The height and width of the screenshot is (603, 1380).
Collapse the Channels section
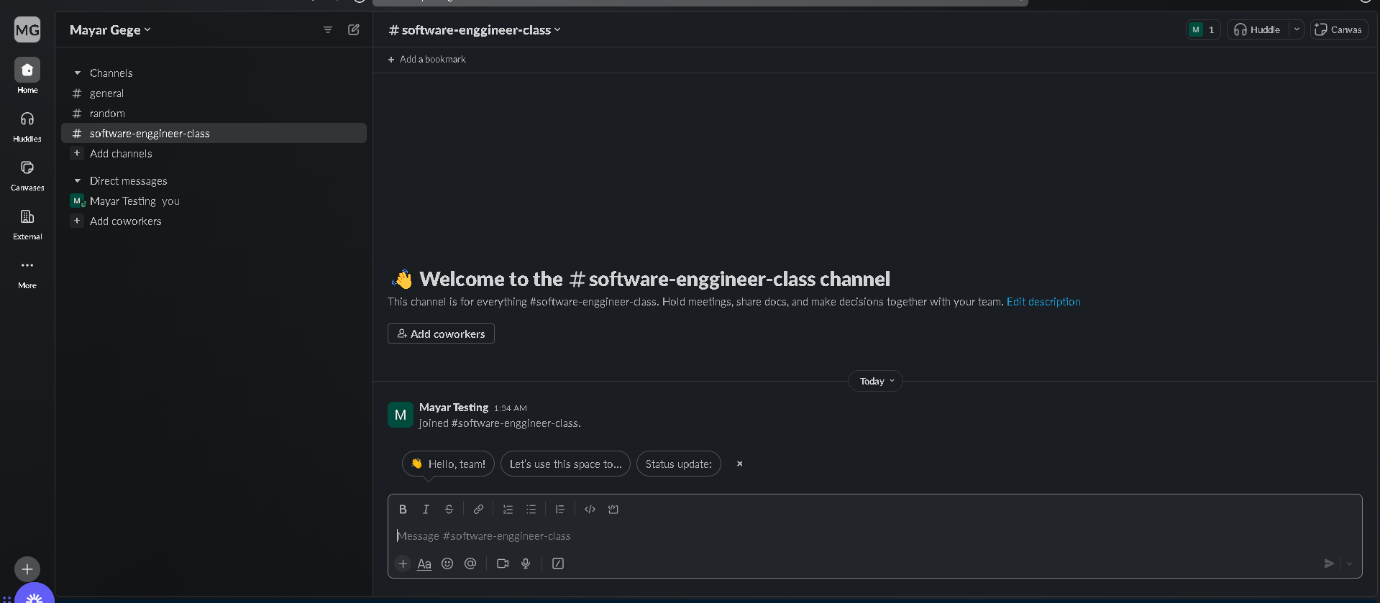78,73
